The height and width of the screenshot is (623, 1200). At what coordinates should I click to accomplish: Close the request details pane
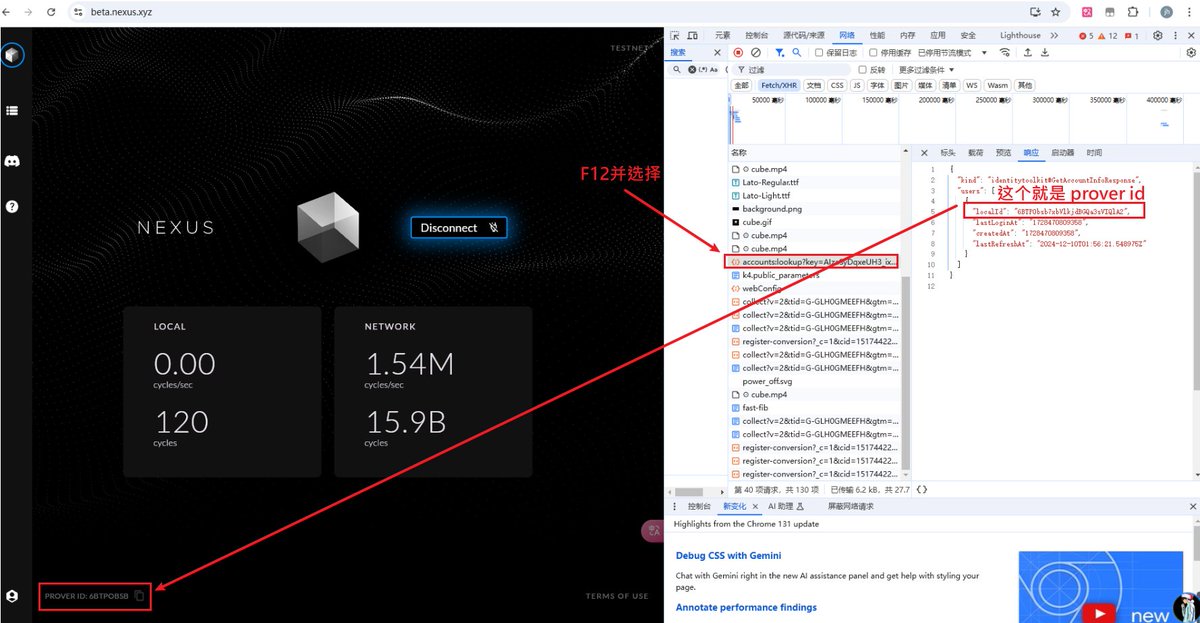click(x=925, y=153)
